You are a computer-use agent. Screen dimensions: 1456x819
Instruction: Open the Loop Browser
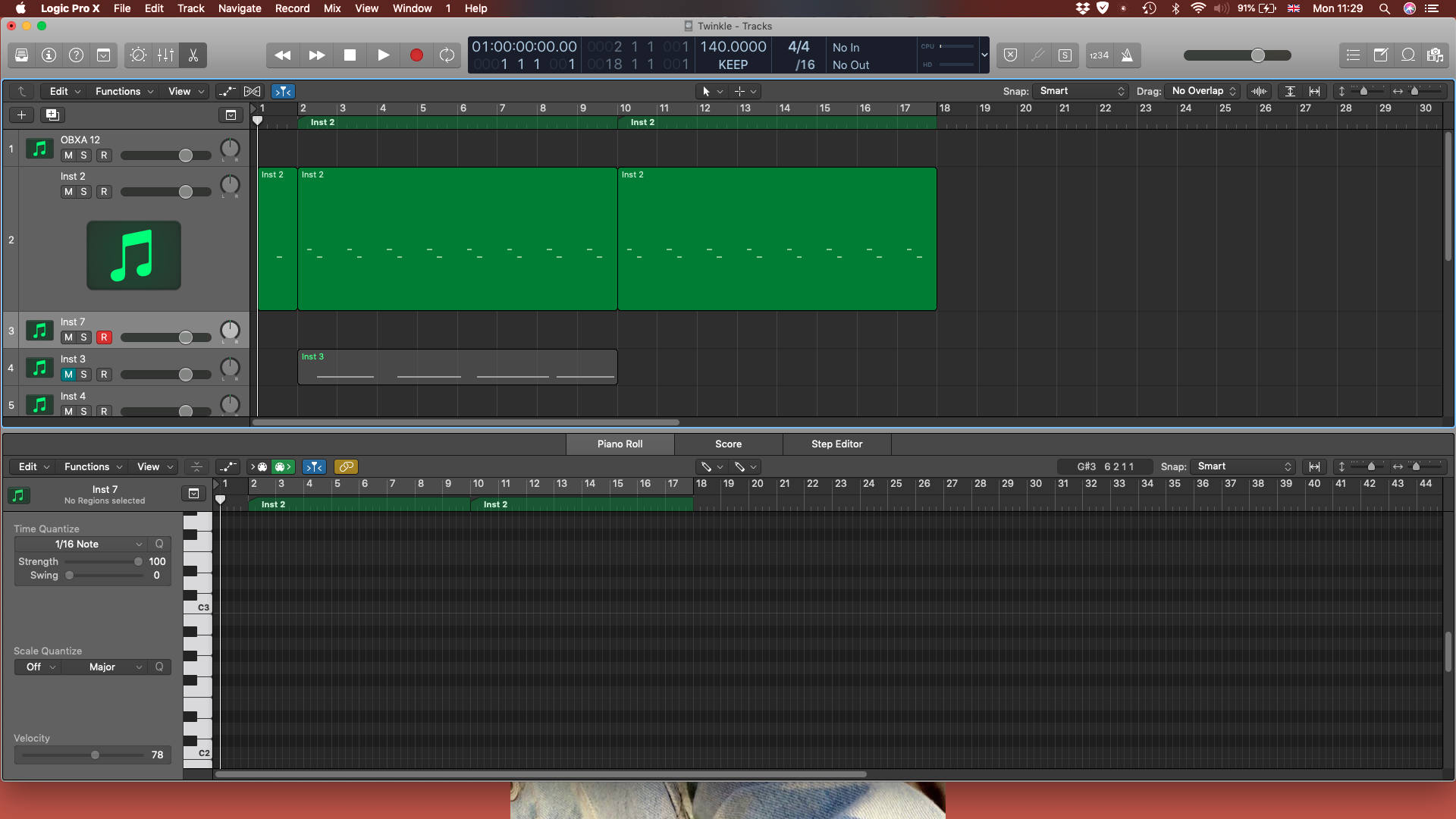[x=1408, y=55]
